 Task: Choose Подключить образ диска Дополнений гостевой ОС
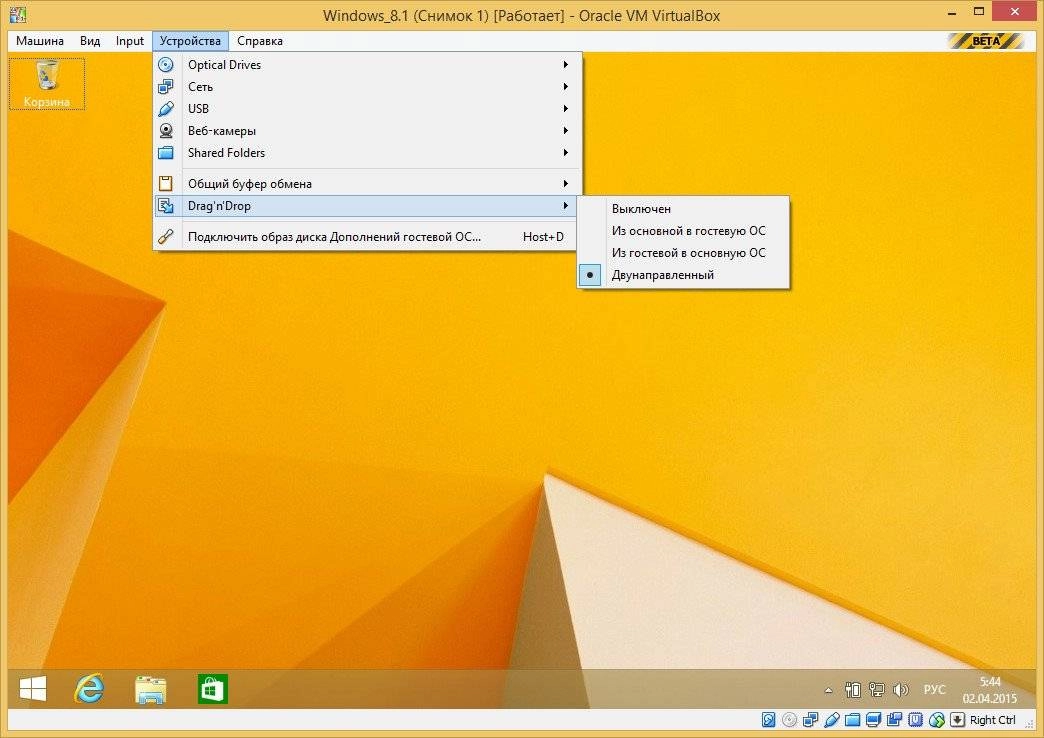368,236
